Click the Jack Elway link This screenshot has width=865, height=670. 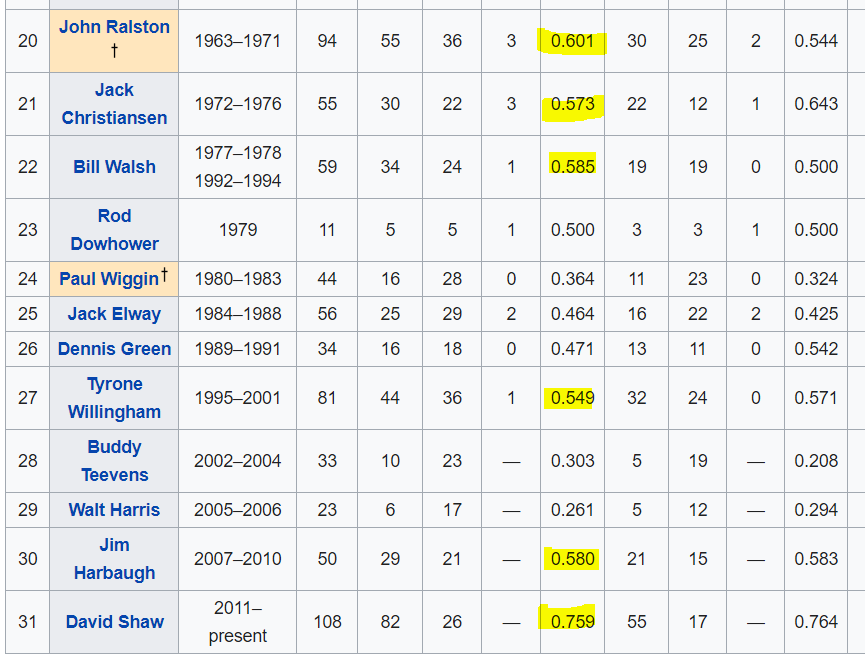pos(114,314)
